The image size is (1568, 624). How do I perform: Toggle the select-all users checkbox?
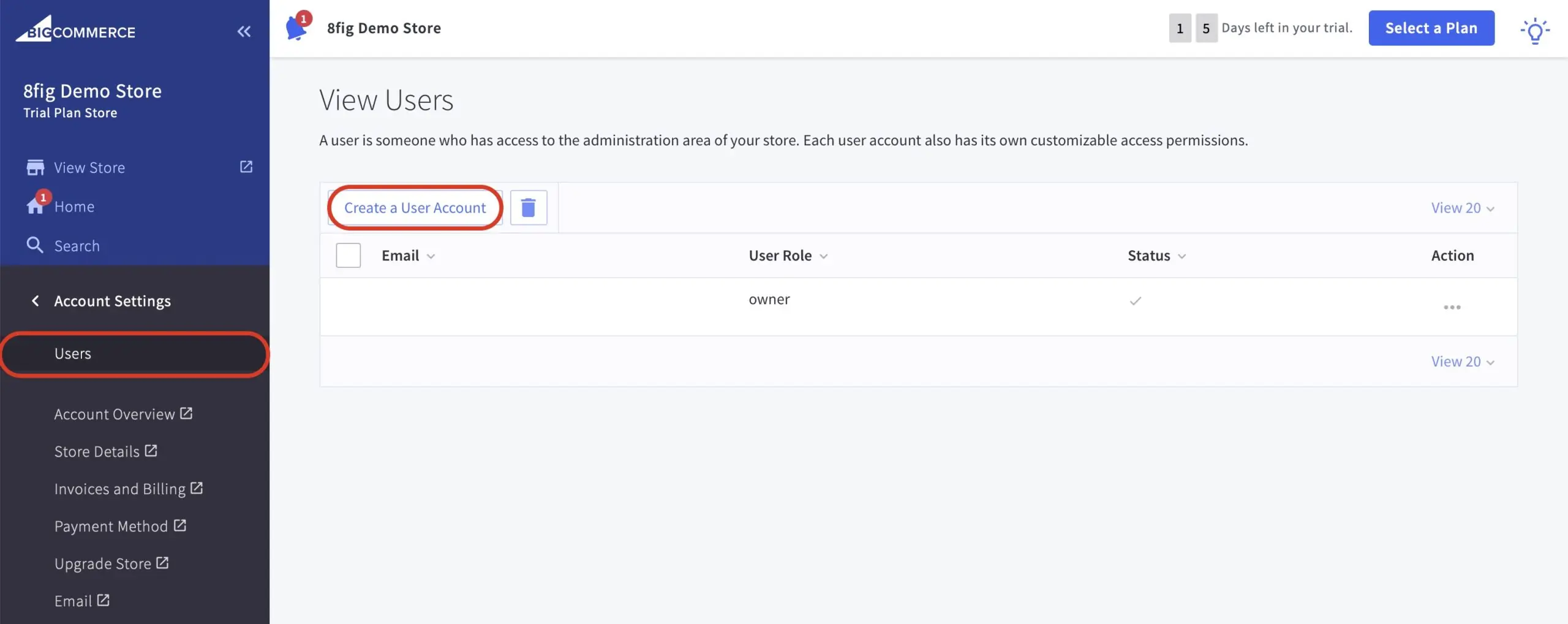tap(348, 256)
